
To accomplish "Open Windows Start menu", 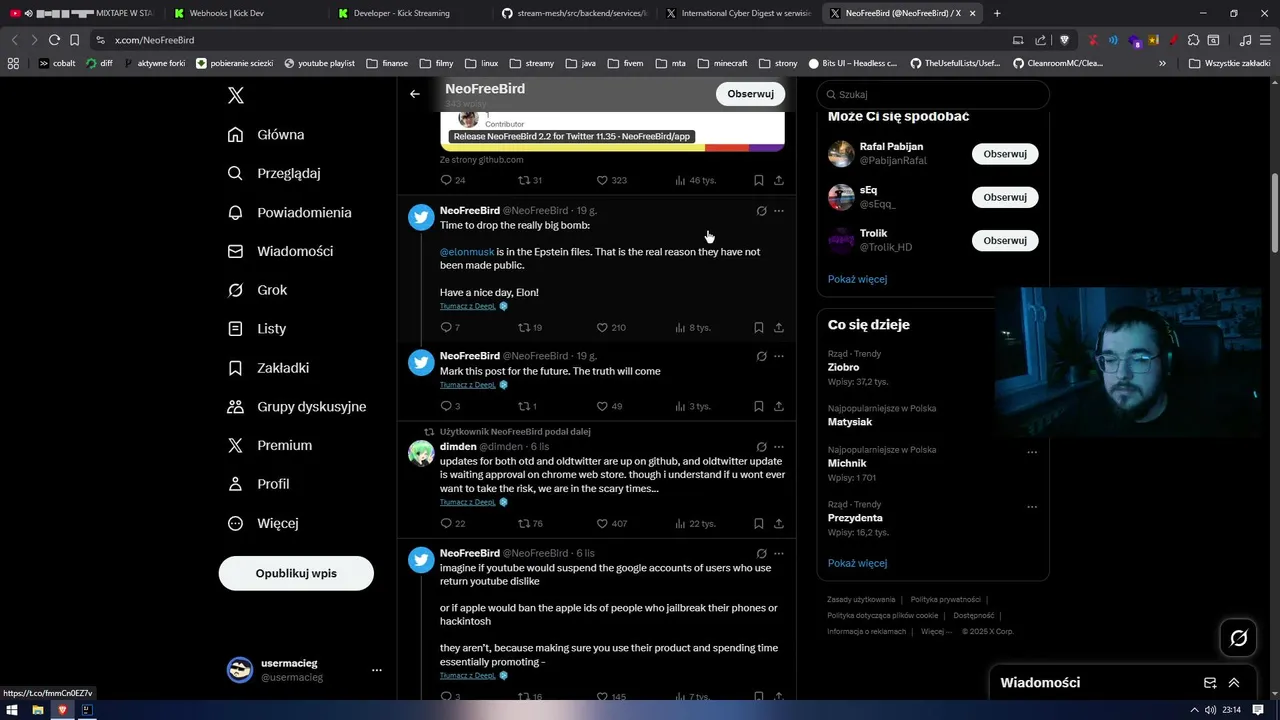I will click(x=12, y=710).
